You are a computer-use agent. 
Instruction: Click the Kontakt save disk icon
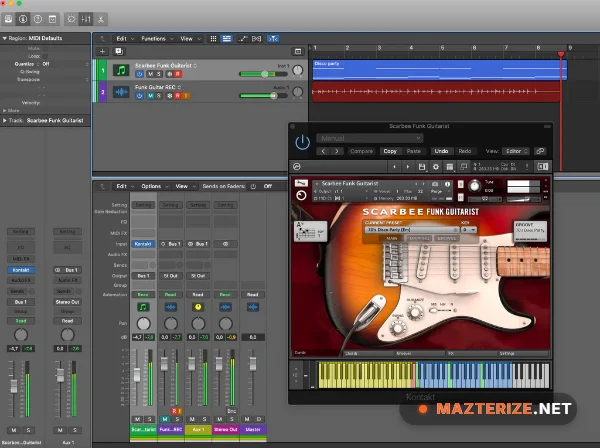click(422, 167)
